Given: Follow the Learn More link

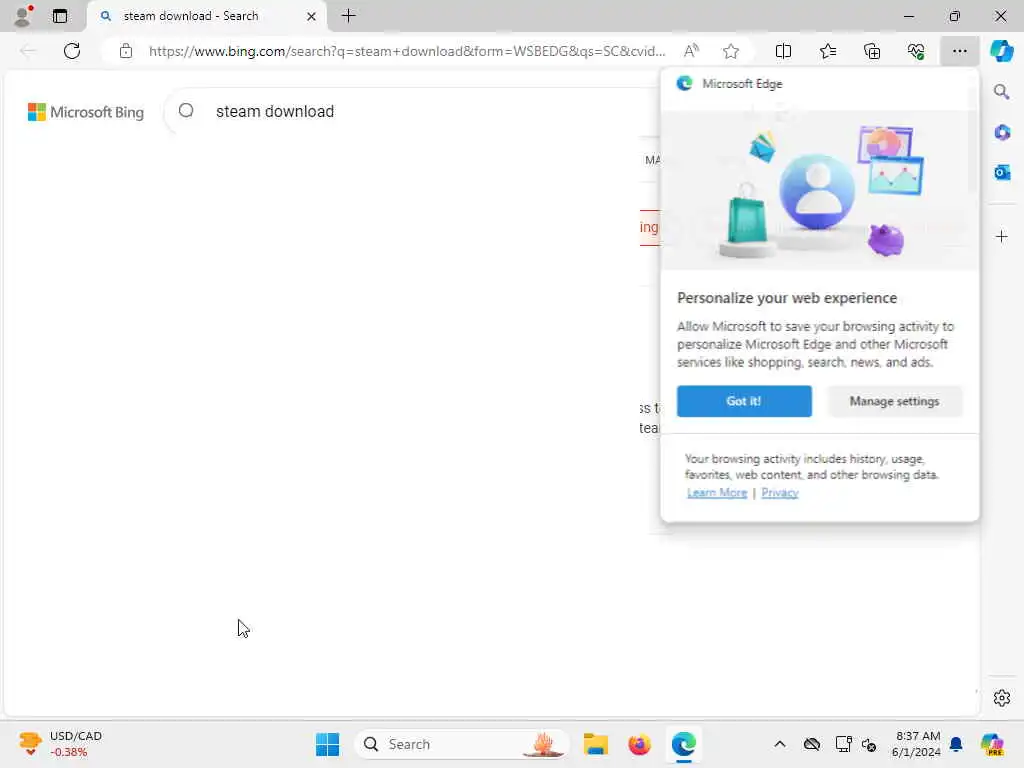Looking at the screenshot, I should [716, 492].
